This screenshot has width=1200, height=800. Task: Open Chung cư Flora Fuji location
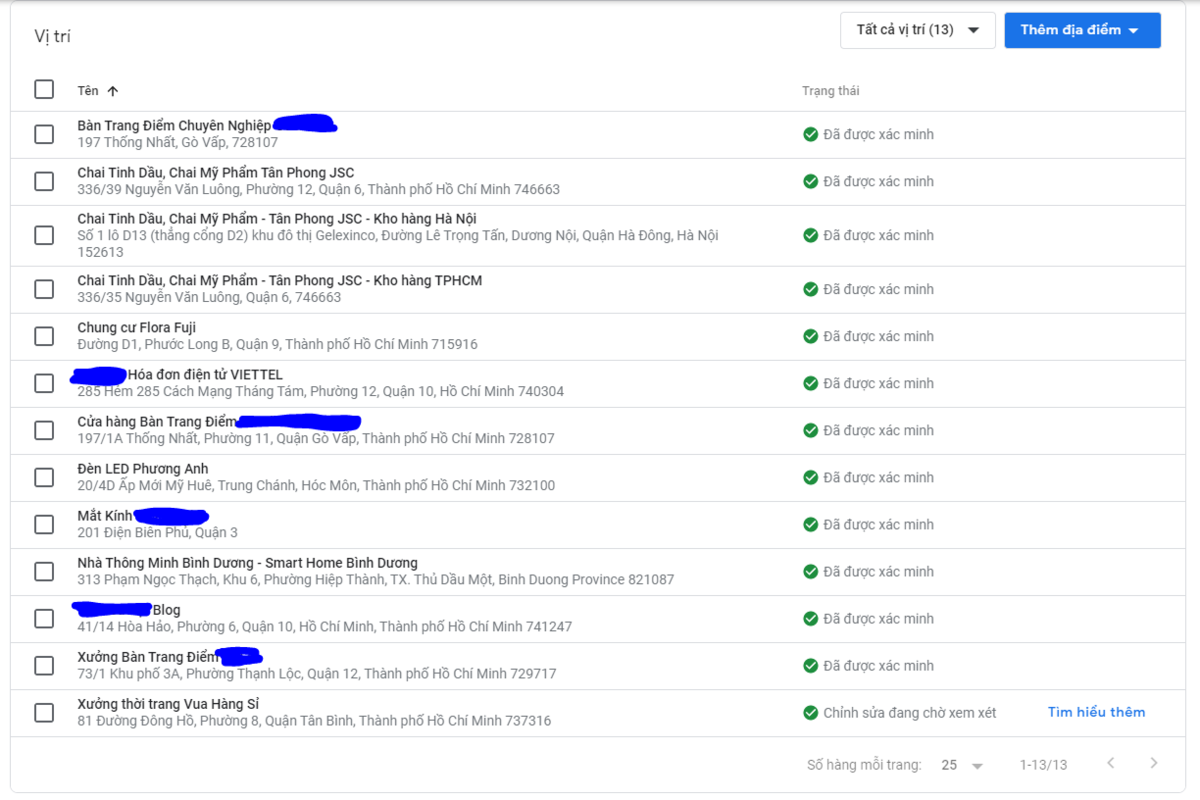pyautogui.click(x=137, y=327)
